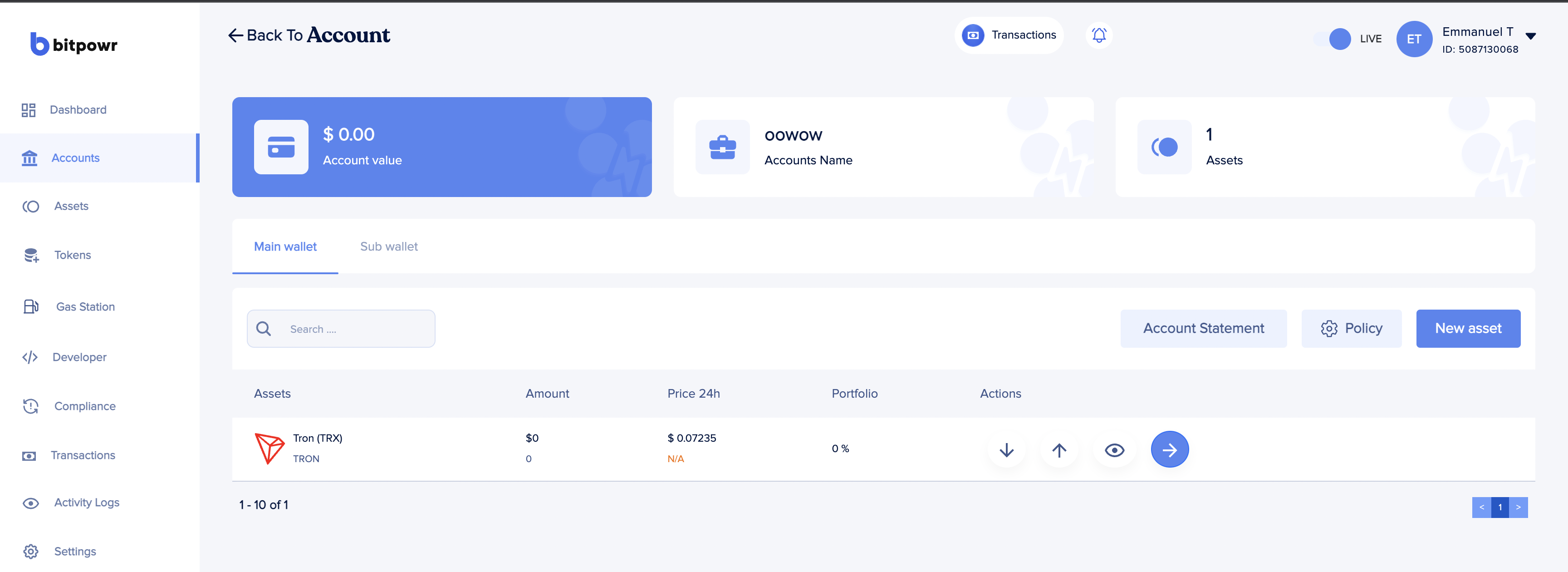
Task: Click the Tron asset deposit down-arrow icon
Action: [x=1007, y=450]
